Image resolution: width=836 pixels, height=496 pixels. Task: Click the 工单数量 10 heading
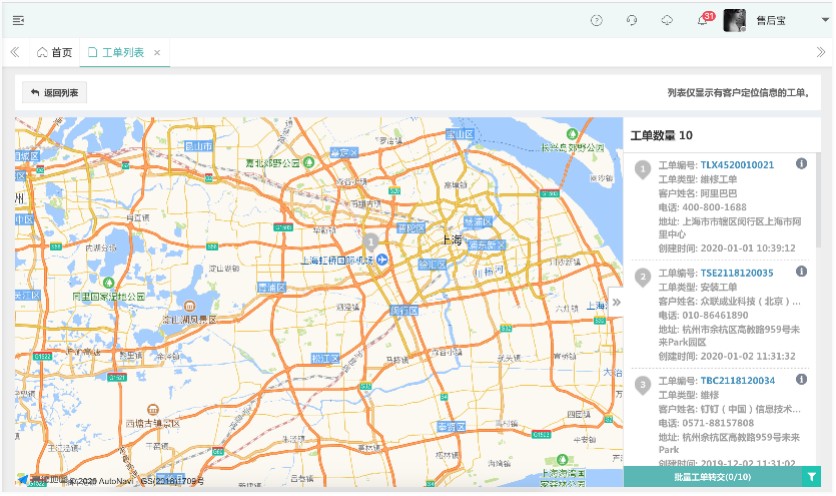coord(661,135)
